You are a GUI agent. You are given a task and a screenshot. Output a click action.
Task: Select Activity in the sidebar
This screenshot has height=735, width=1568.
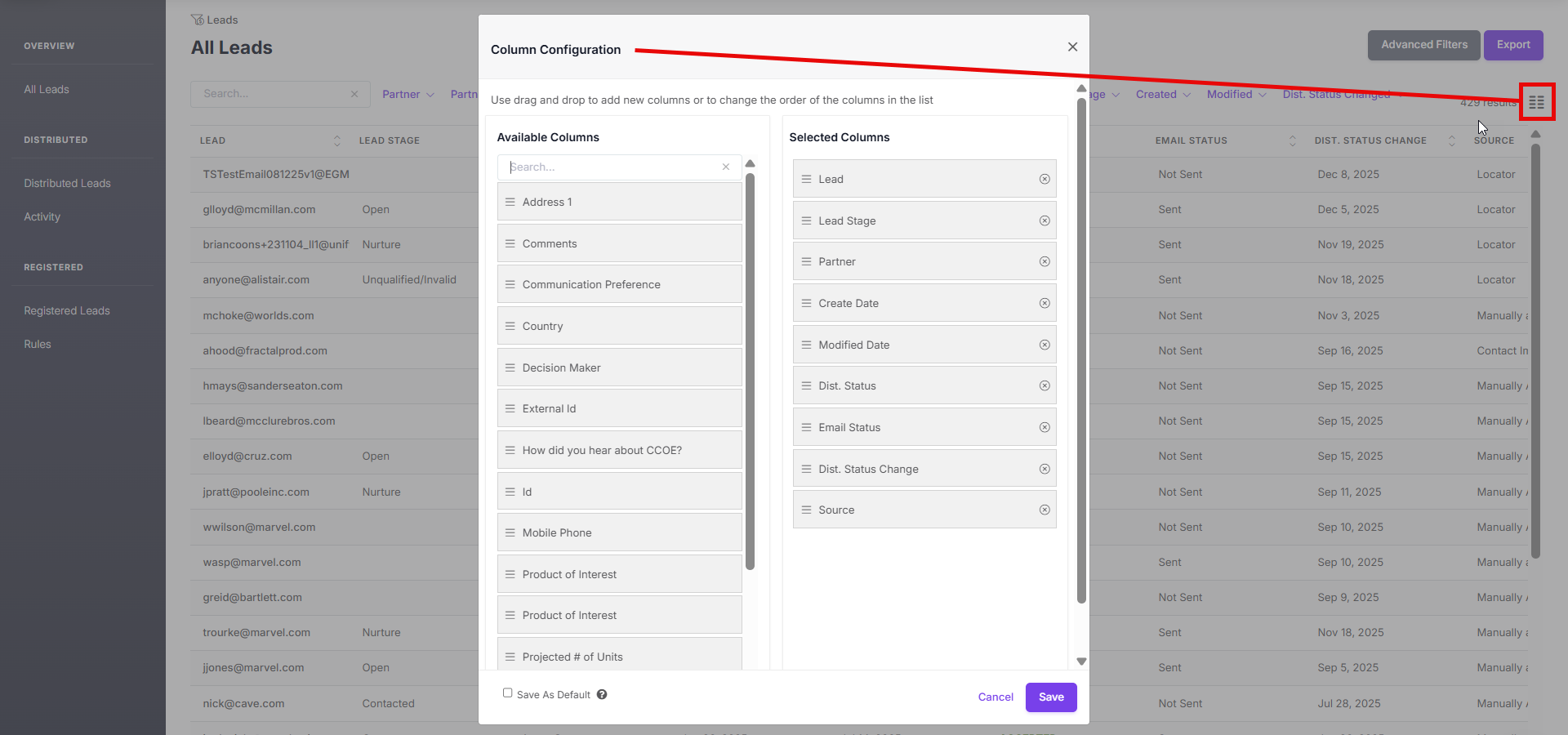pos(42,216)
